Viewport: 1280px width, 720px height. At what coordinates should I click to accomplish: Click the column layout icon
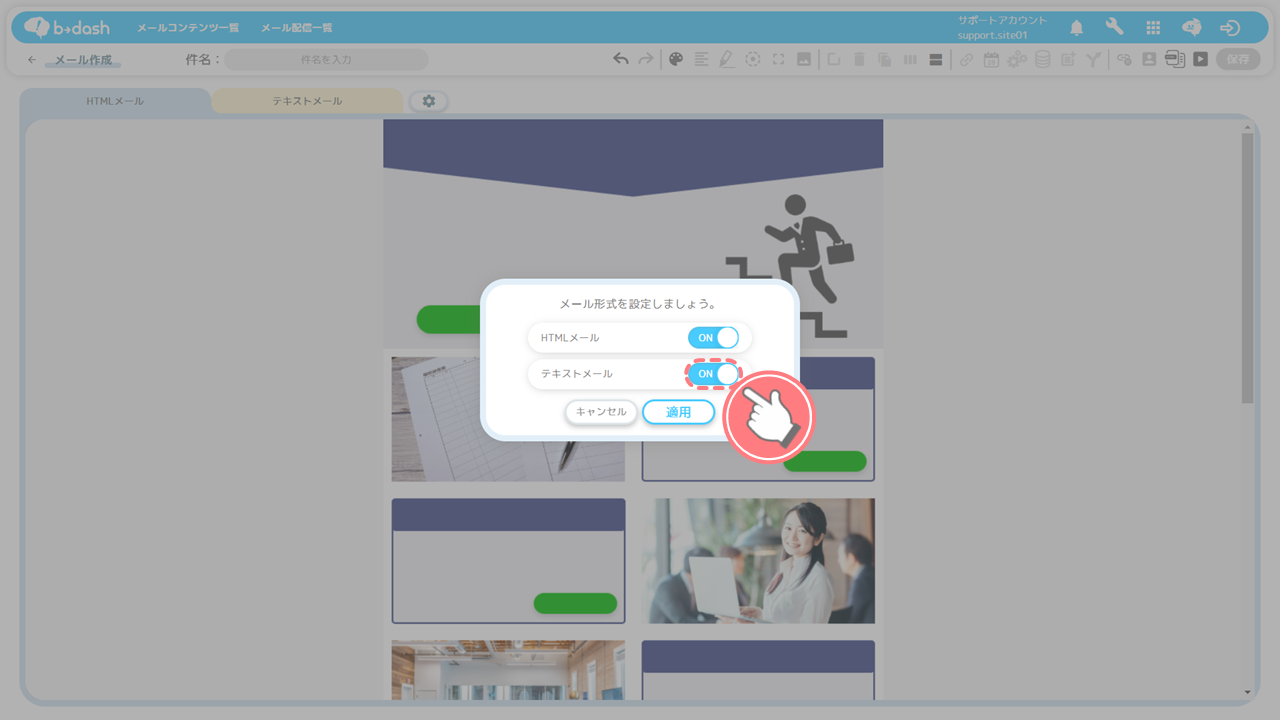910,59
